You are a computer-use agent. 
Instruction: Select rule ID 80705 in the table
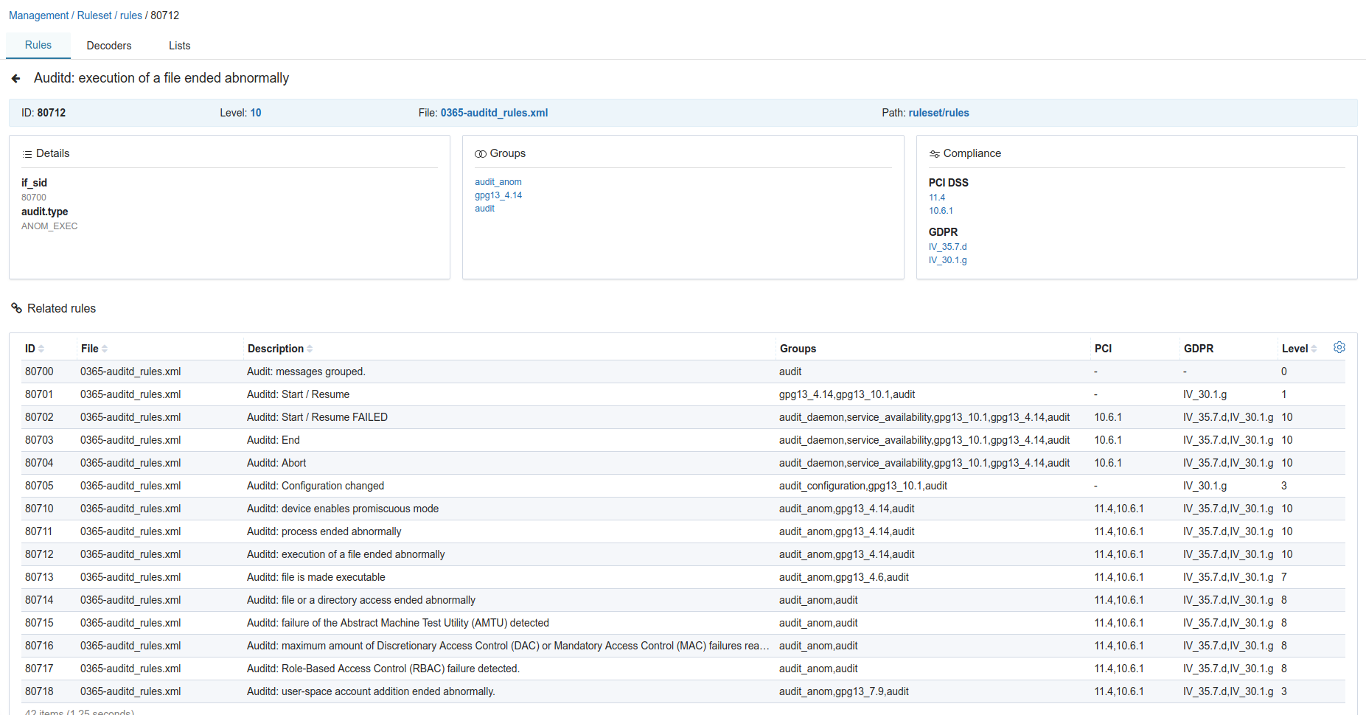[39, 486]
